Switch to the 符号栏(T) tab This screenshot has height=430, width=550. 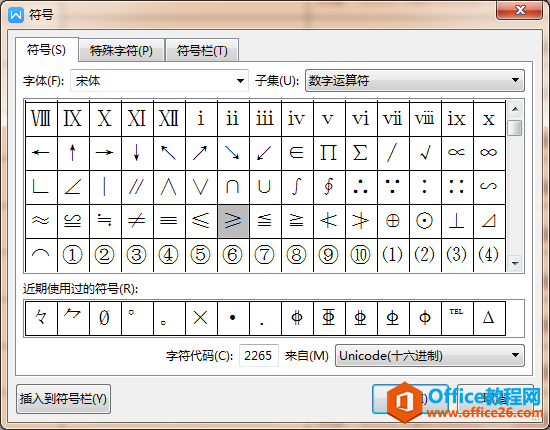pyautogui.click(x=202, y=51)
